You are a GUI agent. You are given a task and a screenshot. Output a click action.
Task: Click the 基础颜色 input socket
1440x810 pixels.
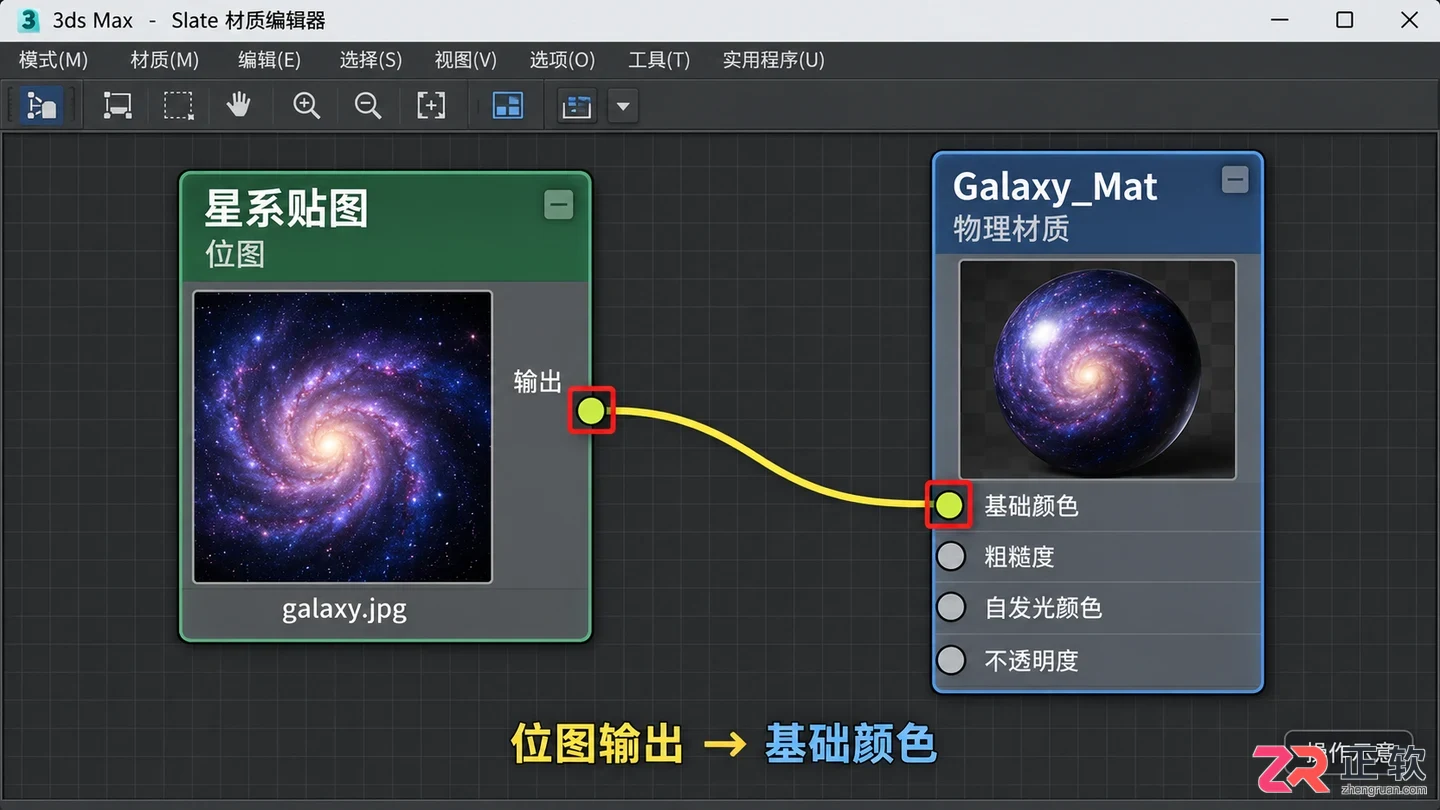pyautogui.click(x=948, y=505)
